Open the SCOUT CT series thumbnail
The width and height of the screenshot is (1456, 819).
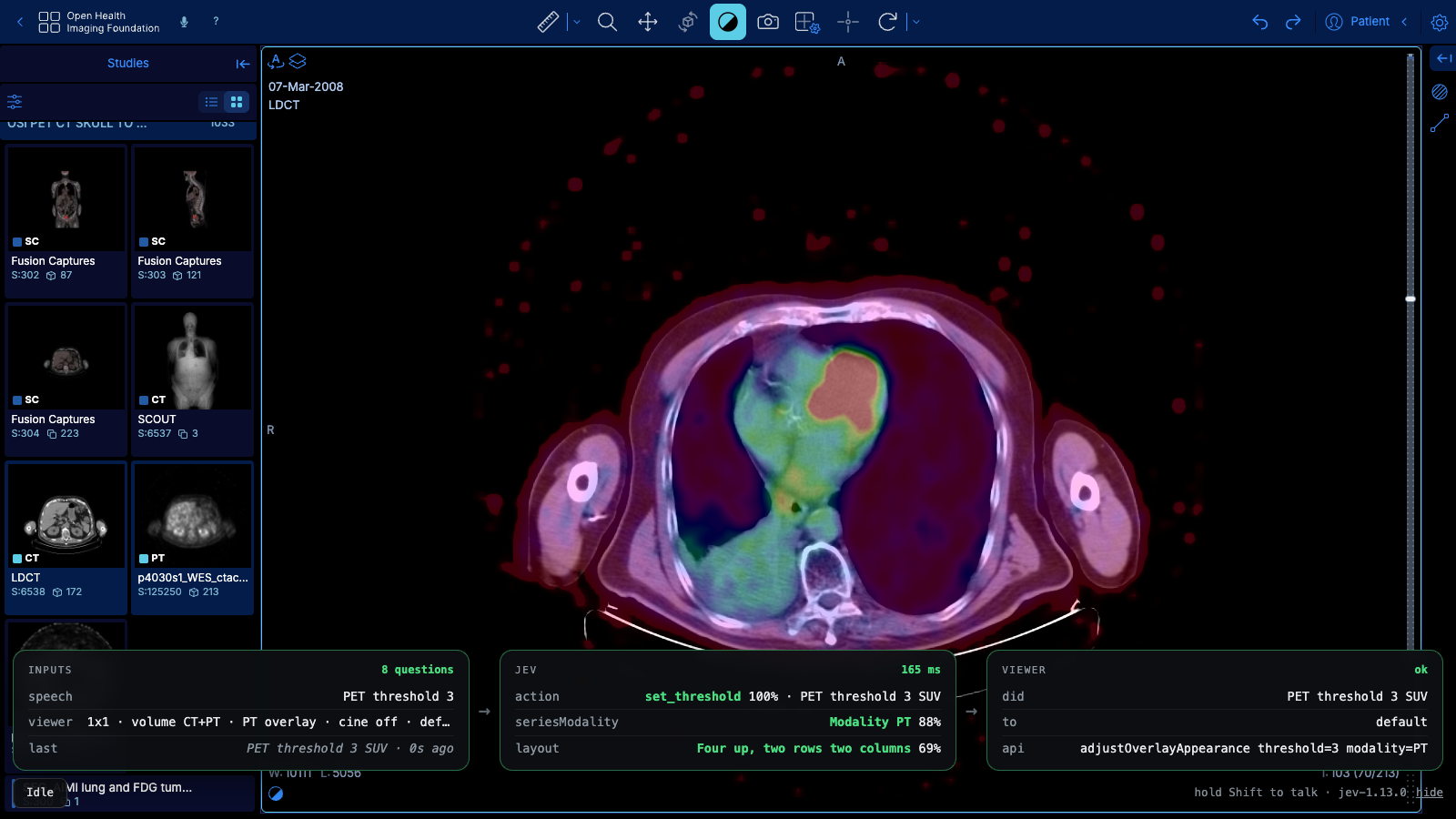192,379
